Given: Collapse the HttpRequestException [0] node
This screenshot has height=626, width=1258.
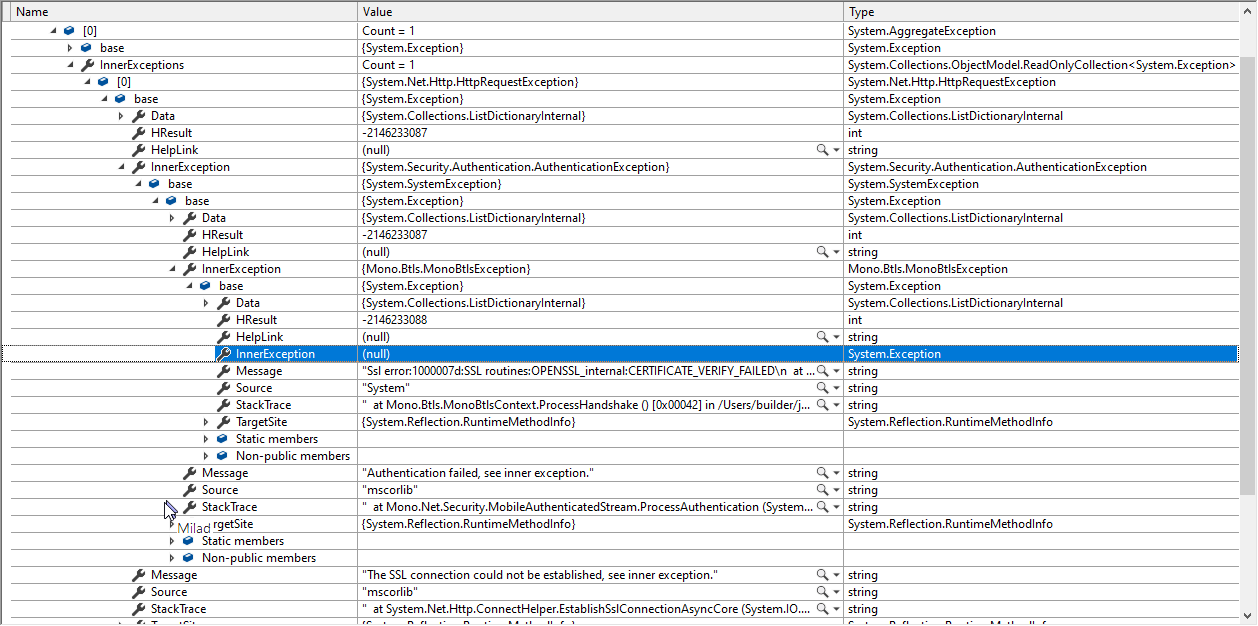Looking at the screenshot, I should point(87,82).
